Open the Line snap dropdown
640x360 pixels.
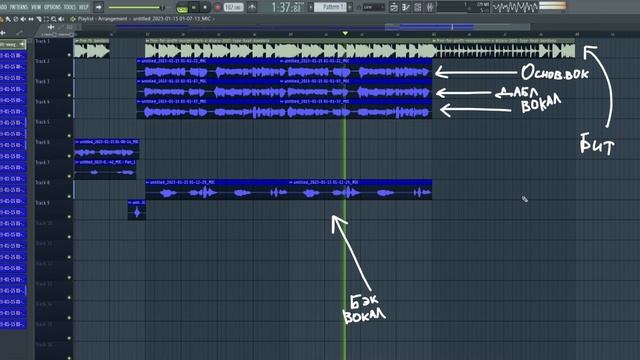373,7
